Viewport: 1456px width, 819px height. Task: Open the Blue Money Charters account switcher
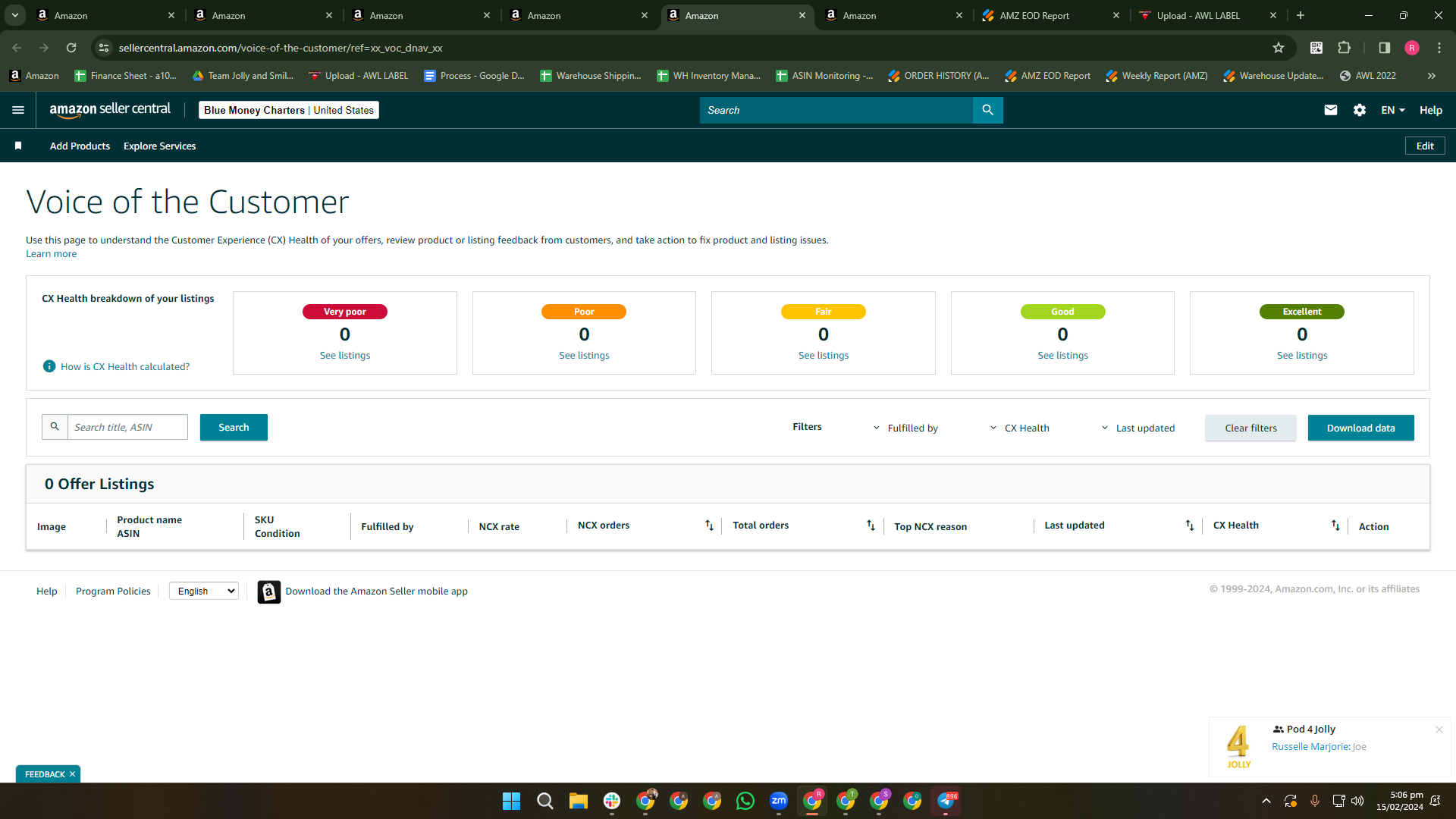click(289, 110)
